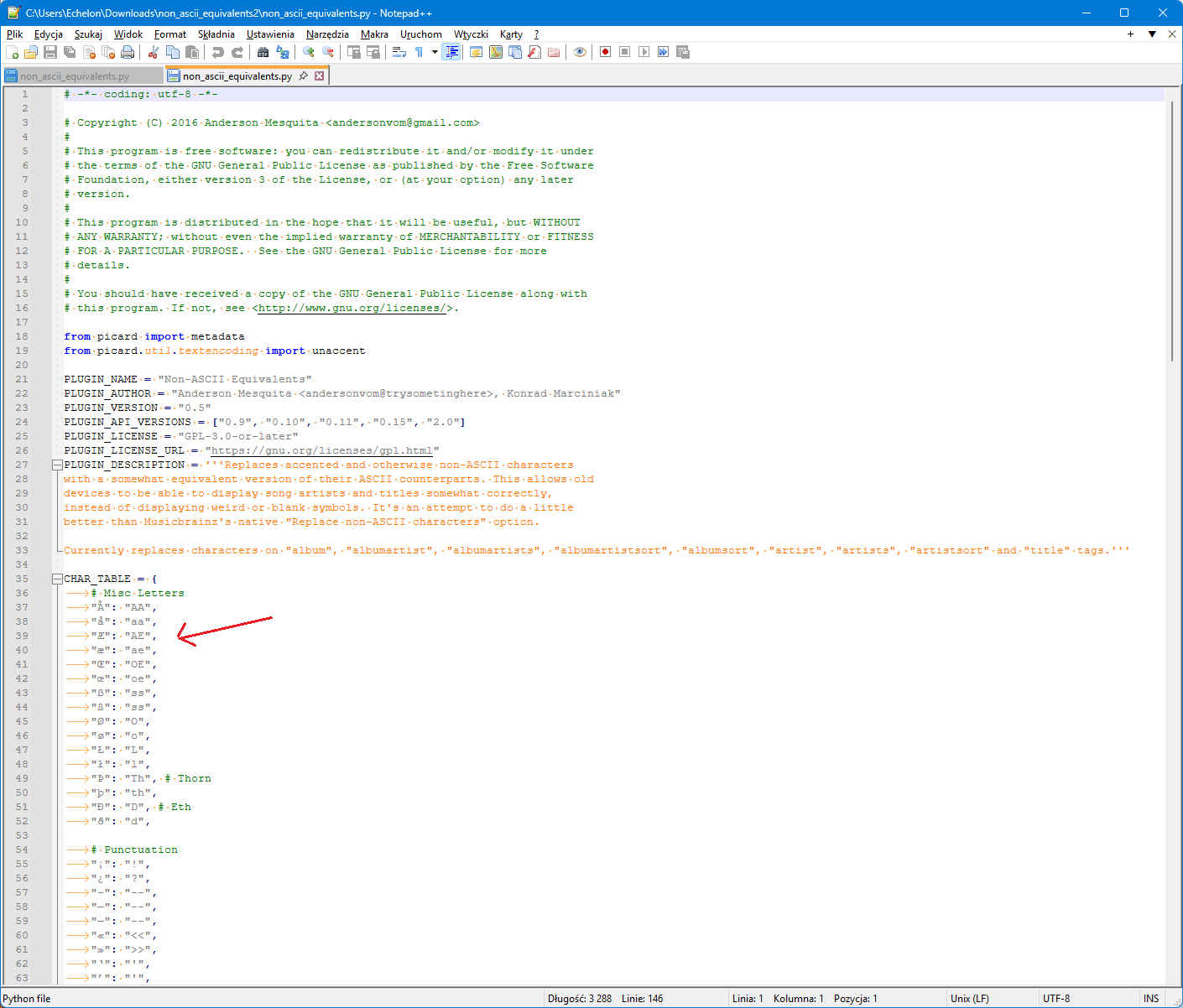
Task: Toggle word wrap in the toolbar
Action: coord(399,52)
